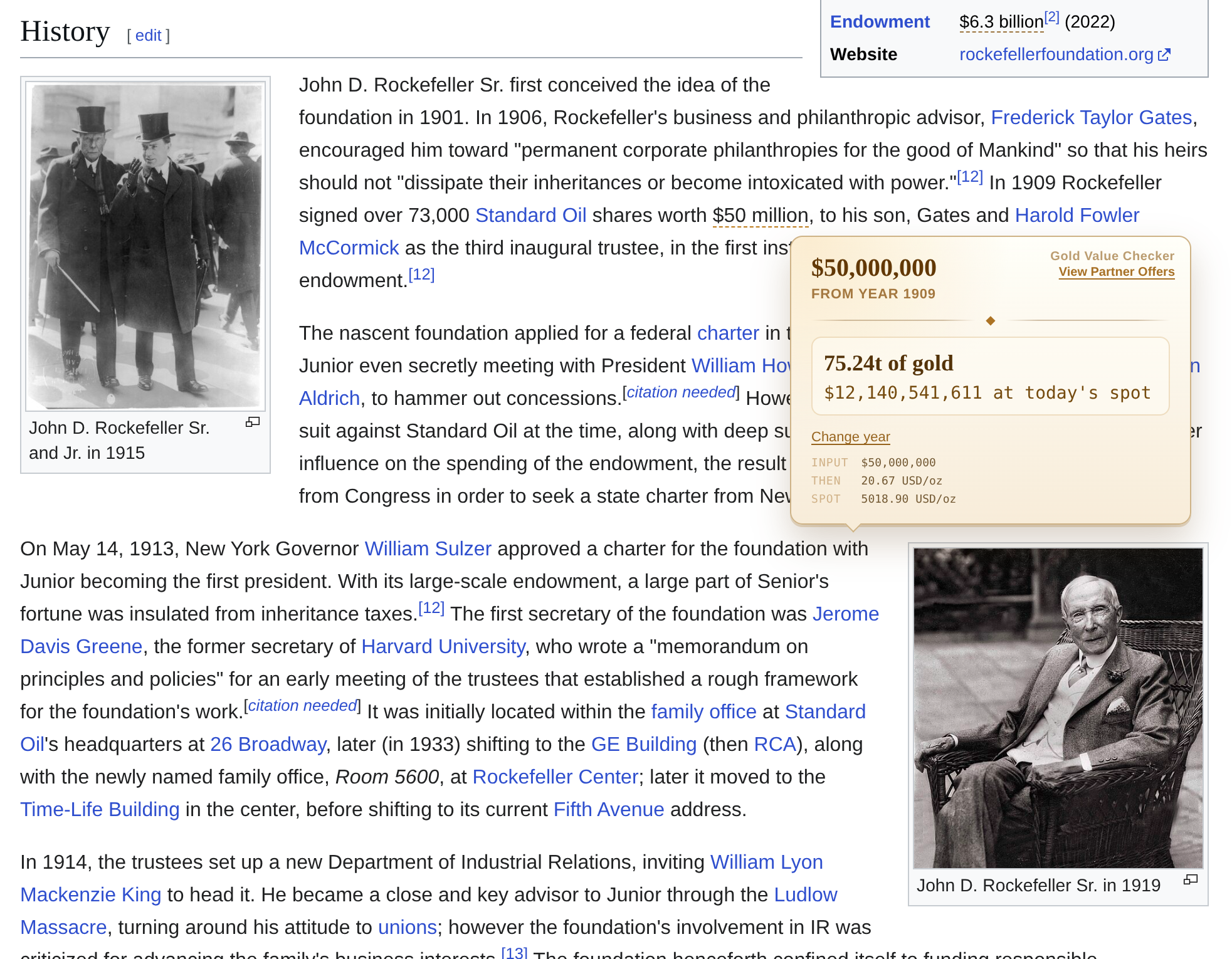Open the edit link for the History section
Screen dimensions: 1232x959
149,35
